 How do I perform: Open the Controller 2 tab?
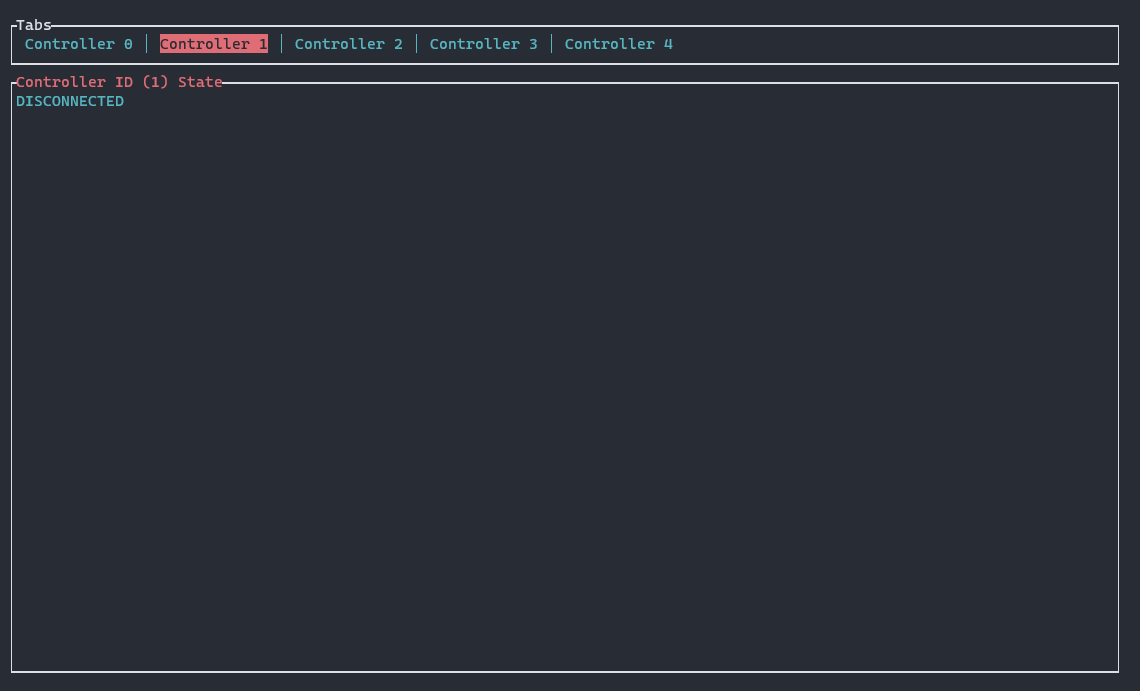[348, 44]
